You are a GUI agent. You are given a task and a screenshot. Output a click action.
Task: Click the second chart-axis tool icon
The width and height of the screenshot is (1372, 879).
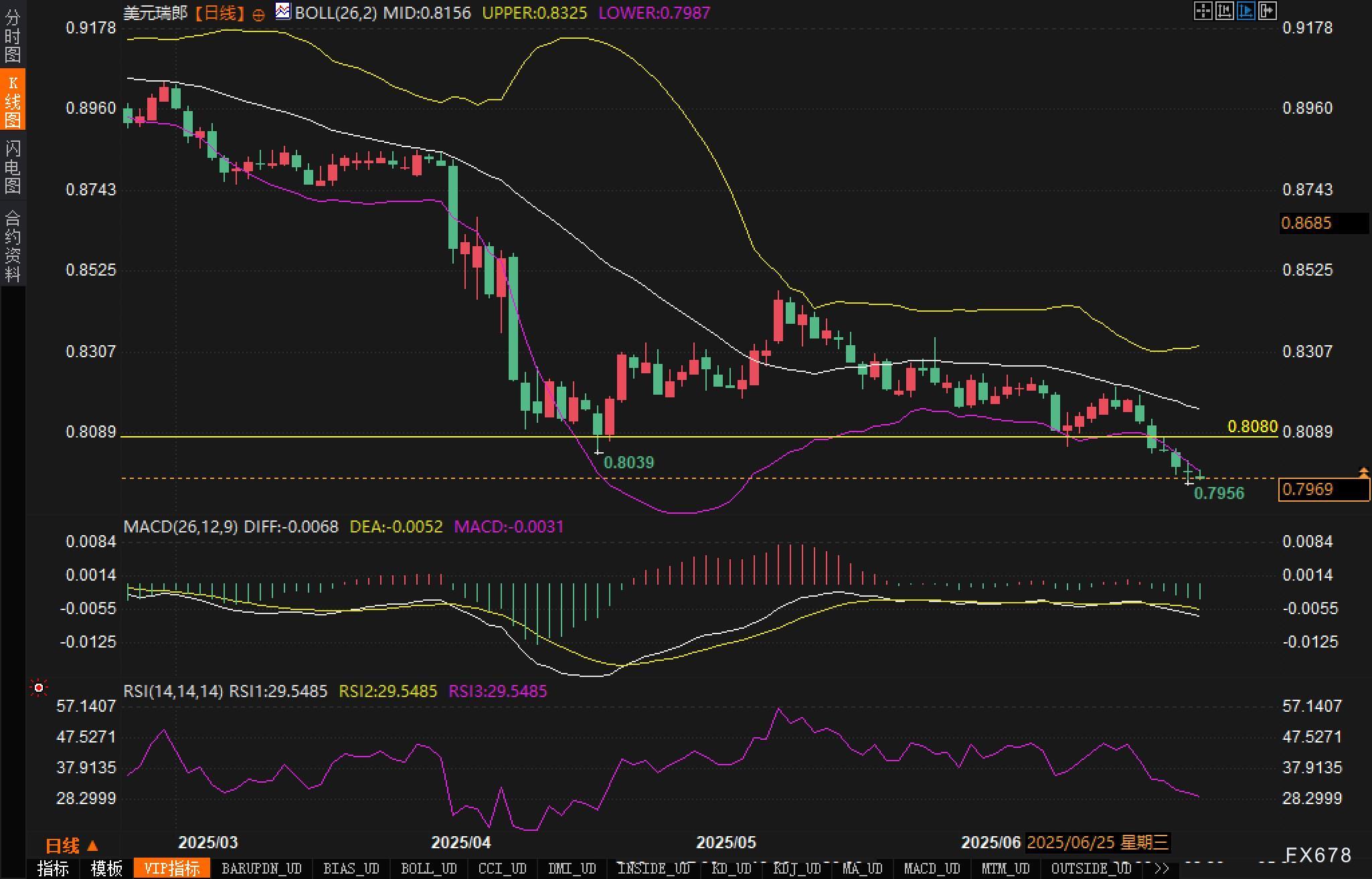click(1224, 11)
